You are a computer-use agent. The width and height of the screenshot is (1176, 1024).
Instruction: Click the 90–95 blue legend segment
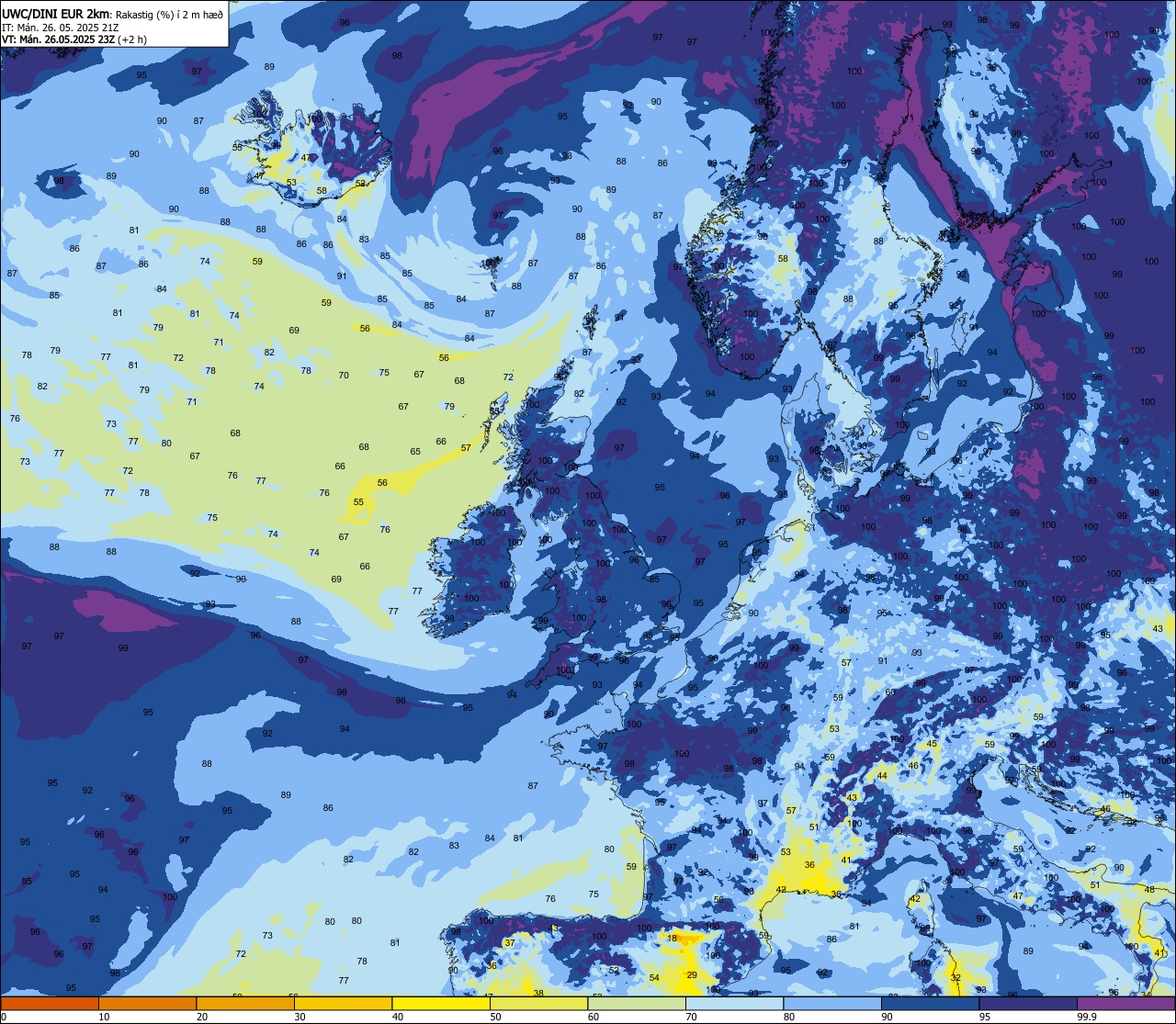930,1003
